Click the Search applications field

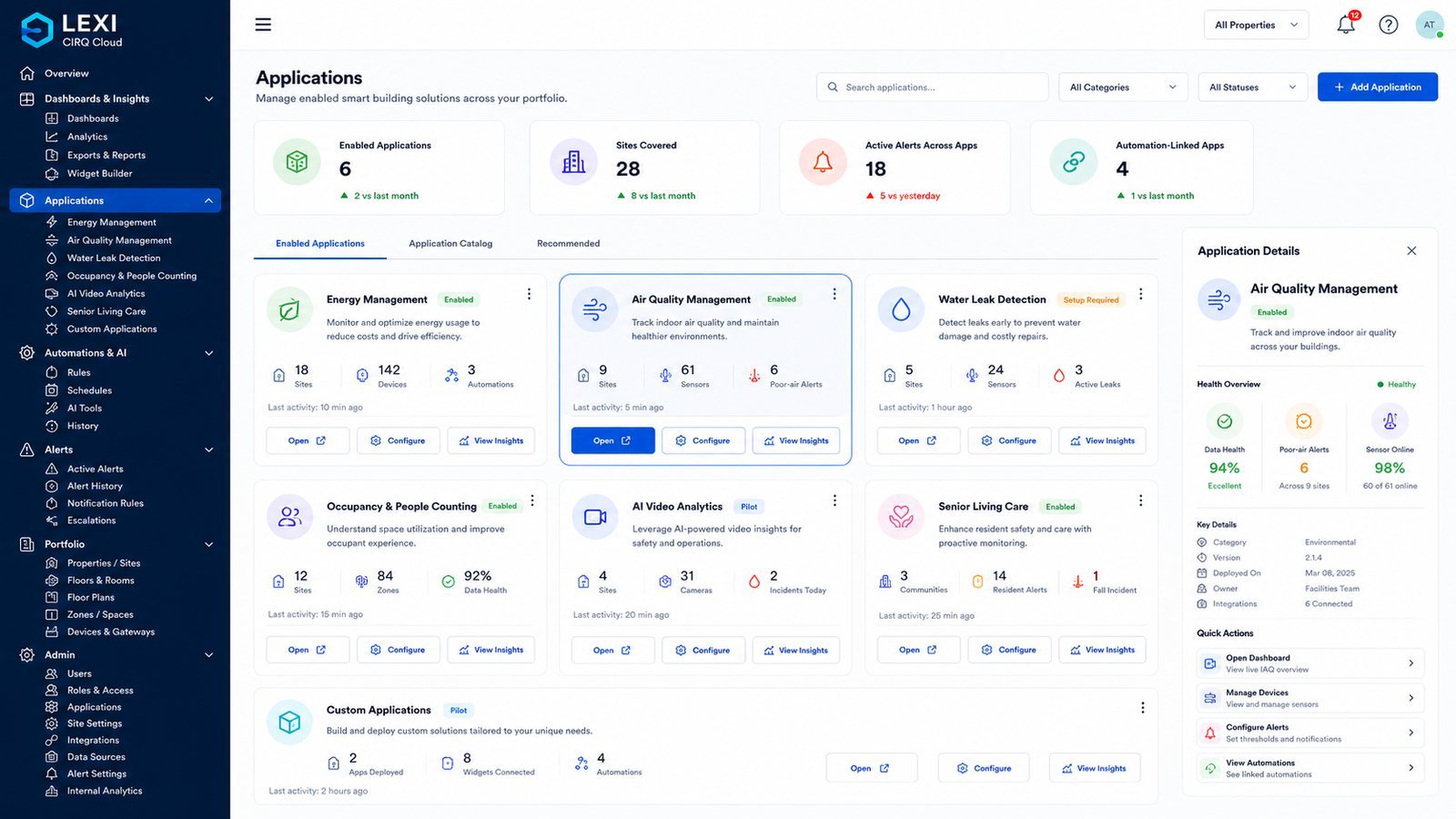(x=933, y=87)
